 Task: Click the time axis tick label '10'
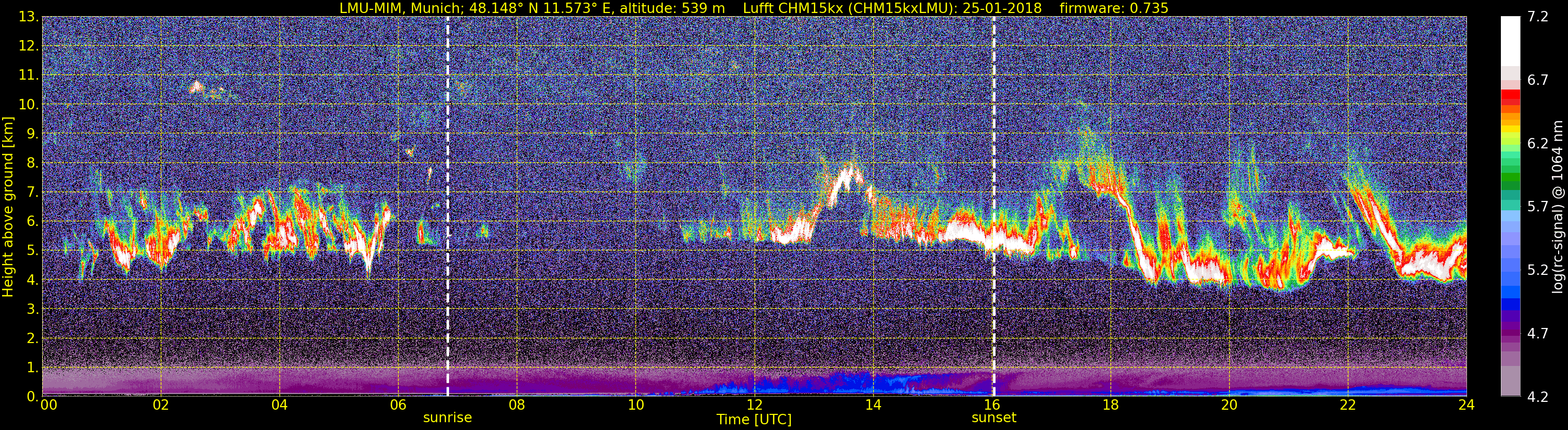click(x=635, y=405)
